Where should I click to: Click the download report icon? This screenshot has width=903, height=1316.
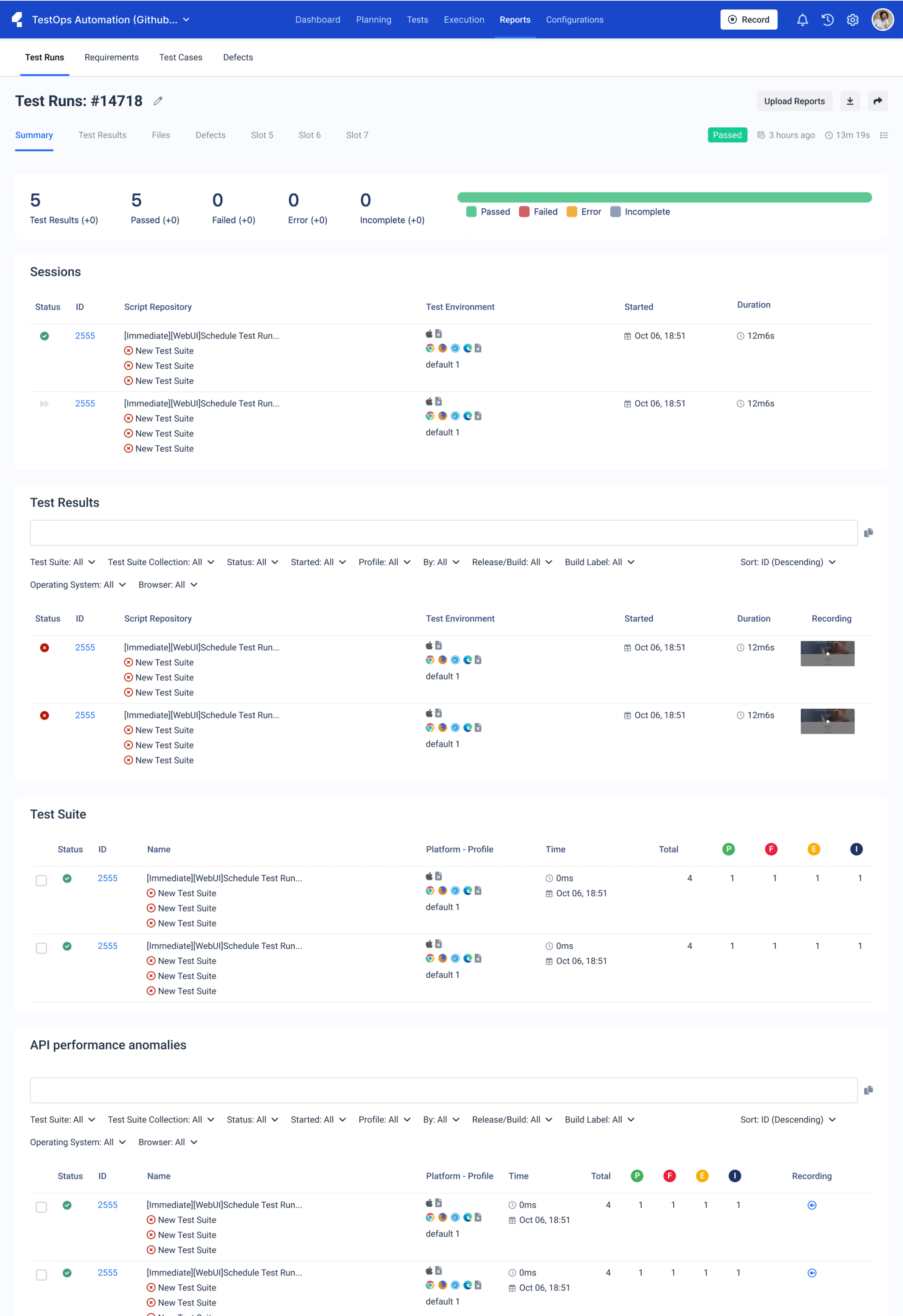(x=850, y=101)
